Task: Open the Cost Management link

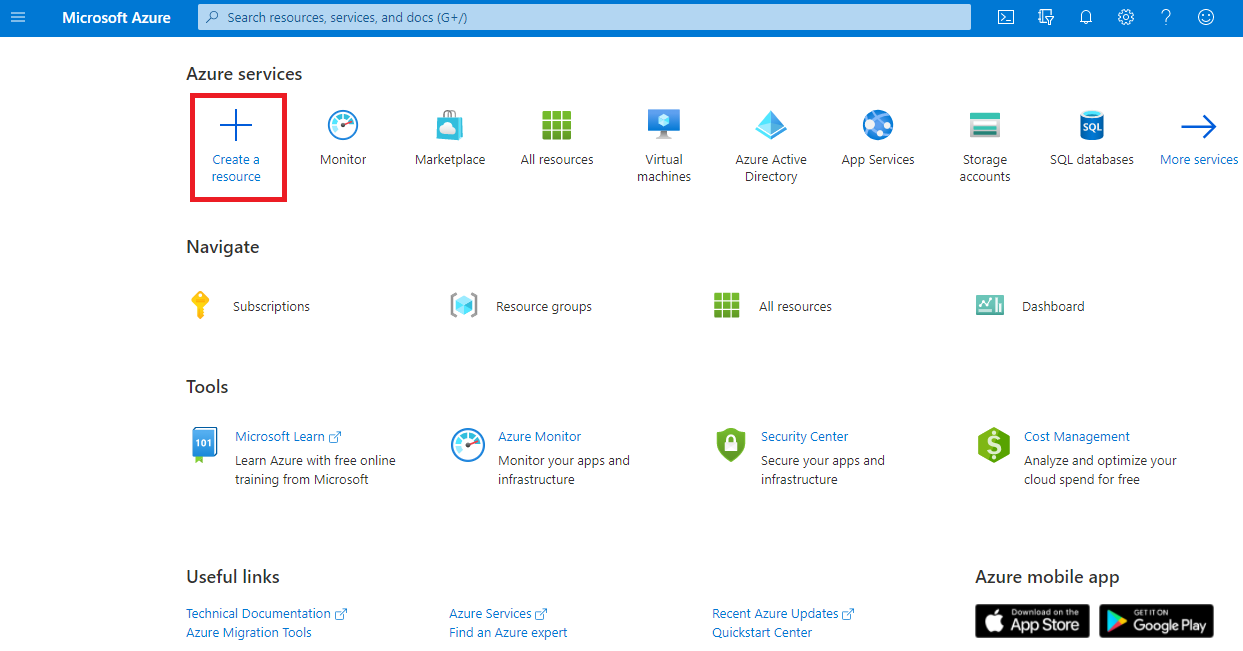Action: tap(1077, 437)
